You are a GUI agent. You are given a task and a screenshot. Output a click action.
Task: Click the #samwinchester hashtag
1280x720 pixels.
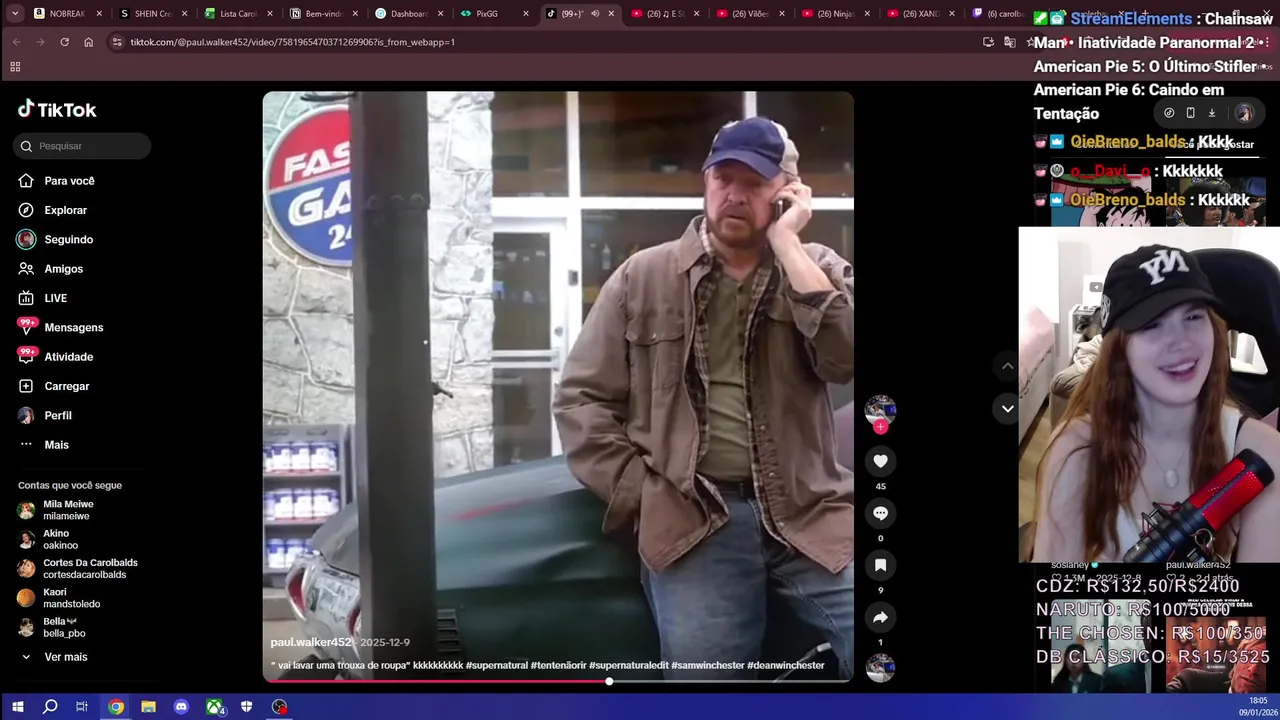coord(707,665)
